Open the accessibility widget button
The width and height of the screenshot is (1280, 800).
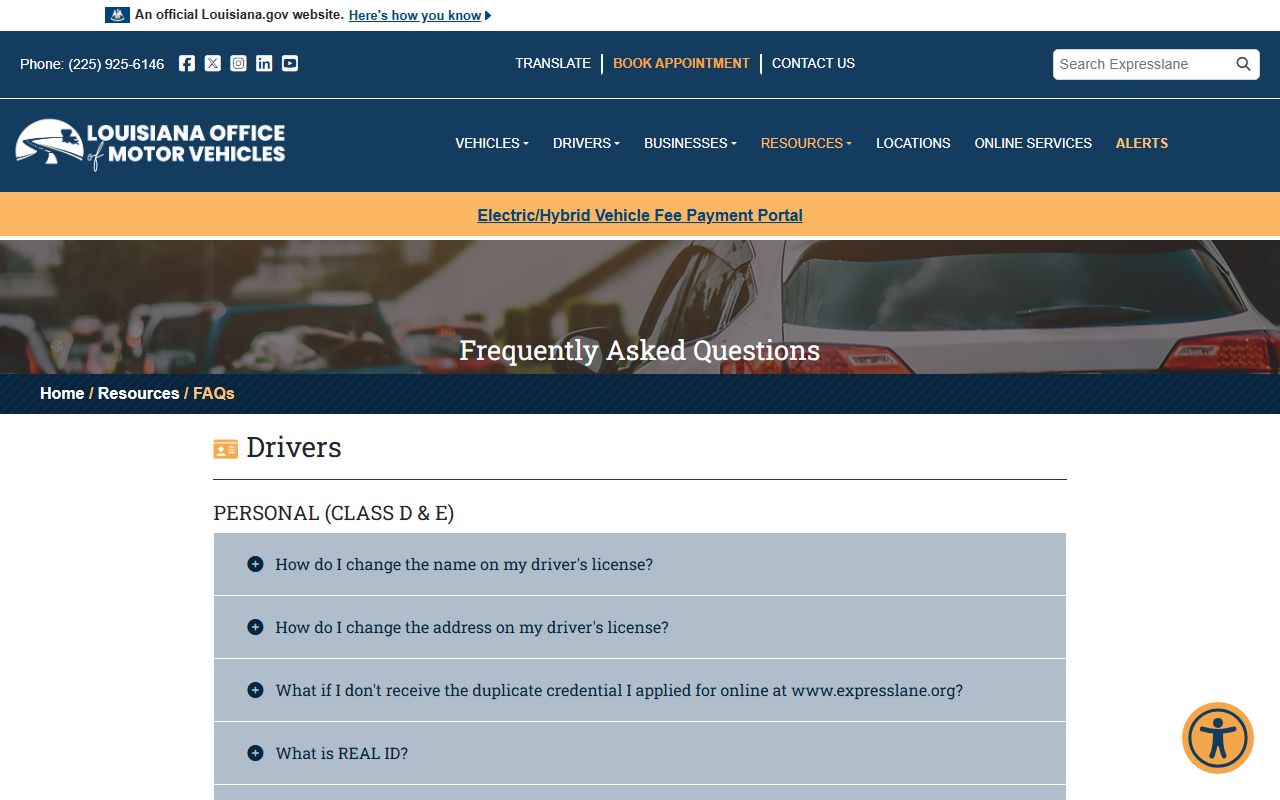[1218, 738]
